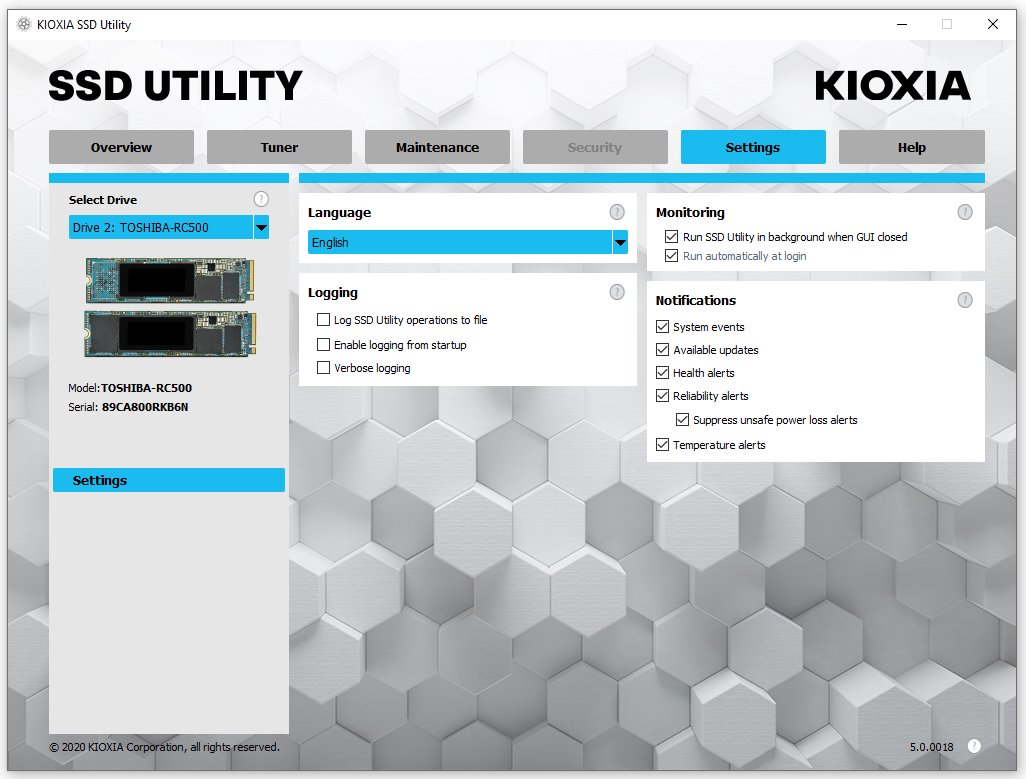Screen dimensions: 1026x779
Task: Show help for the Notifications section
Action: (x=964, y=300)
